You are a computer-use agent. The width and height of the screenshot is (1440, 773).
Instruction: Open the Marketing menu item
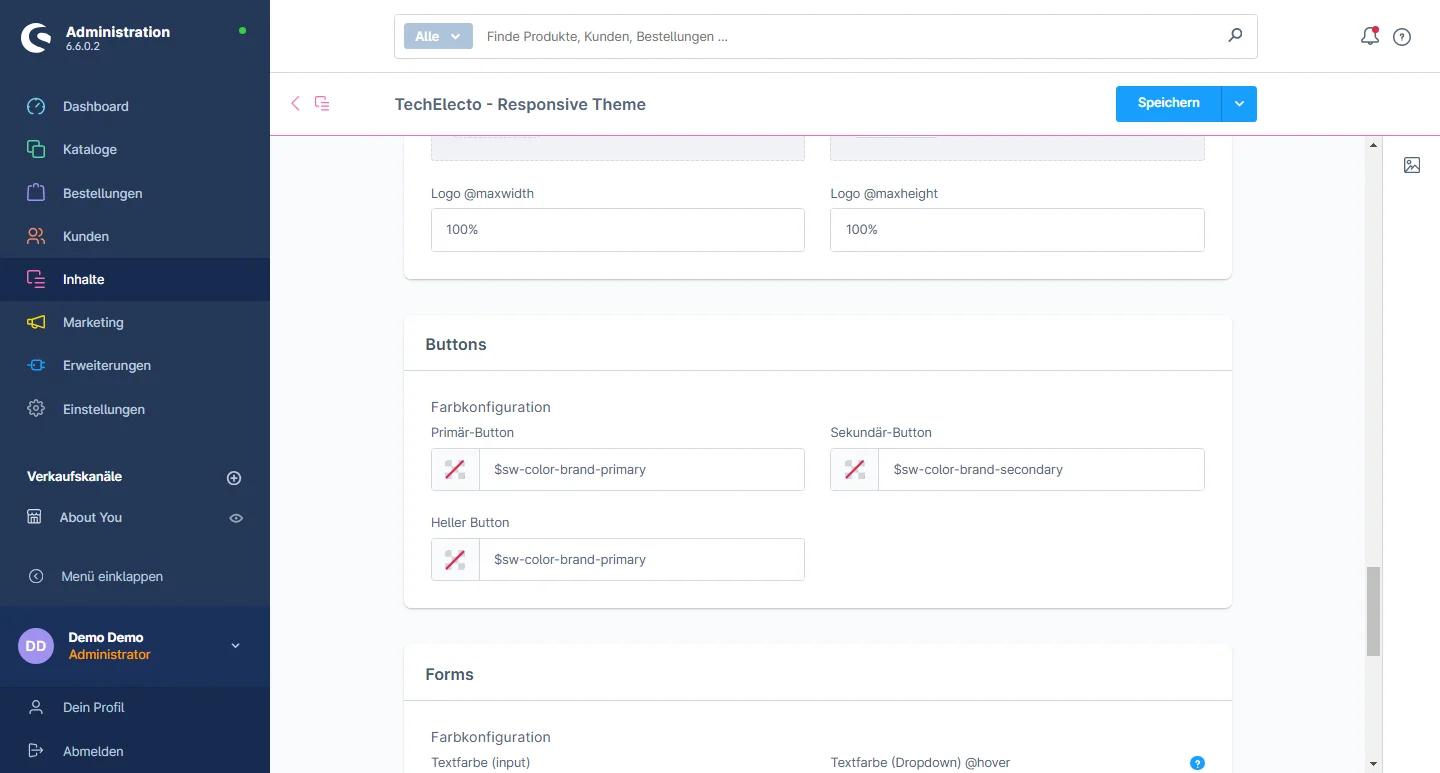(x=93, y=322)
